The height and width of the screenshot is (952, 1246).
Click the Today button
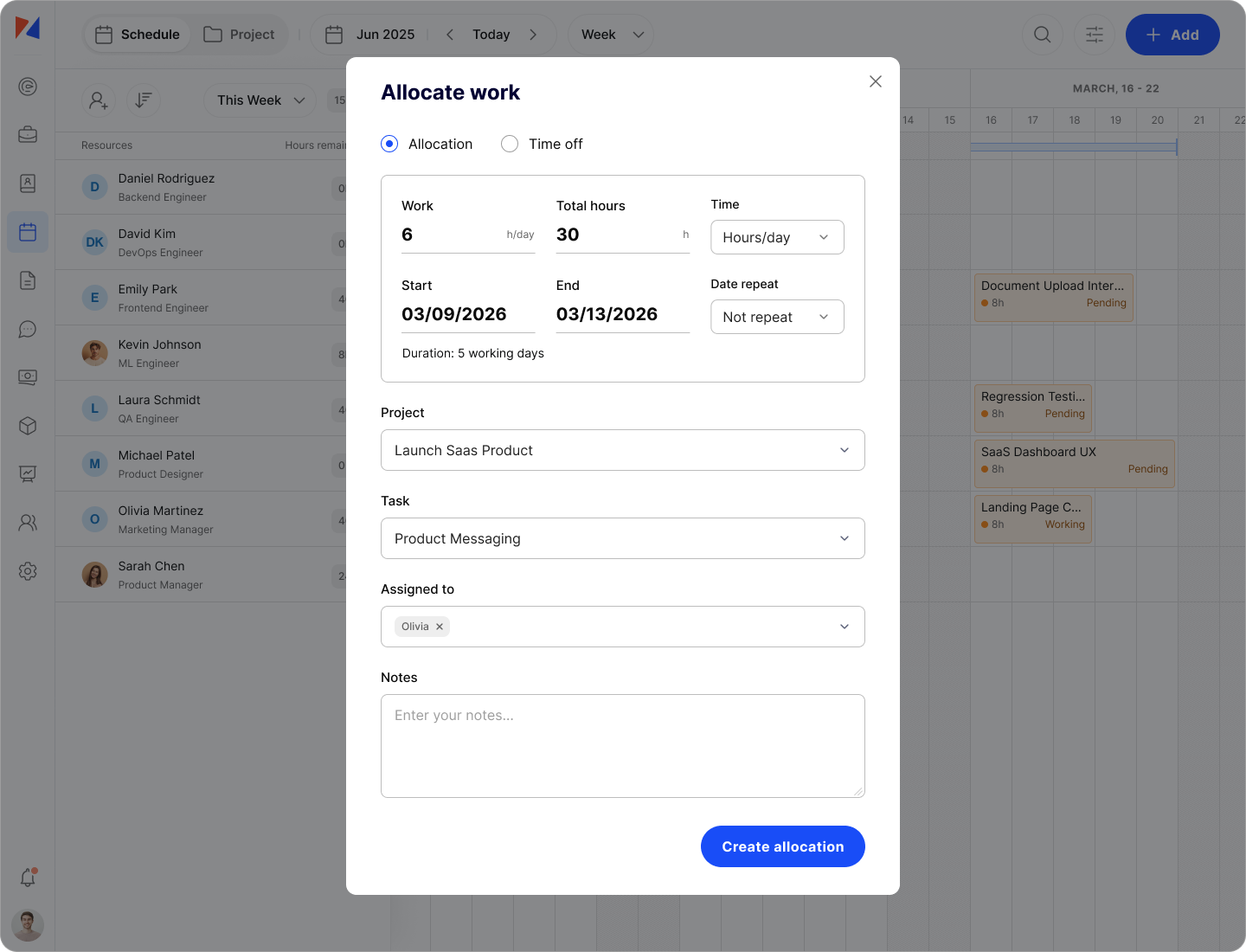coord(491,35)
